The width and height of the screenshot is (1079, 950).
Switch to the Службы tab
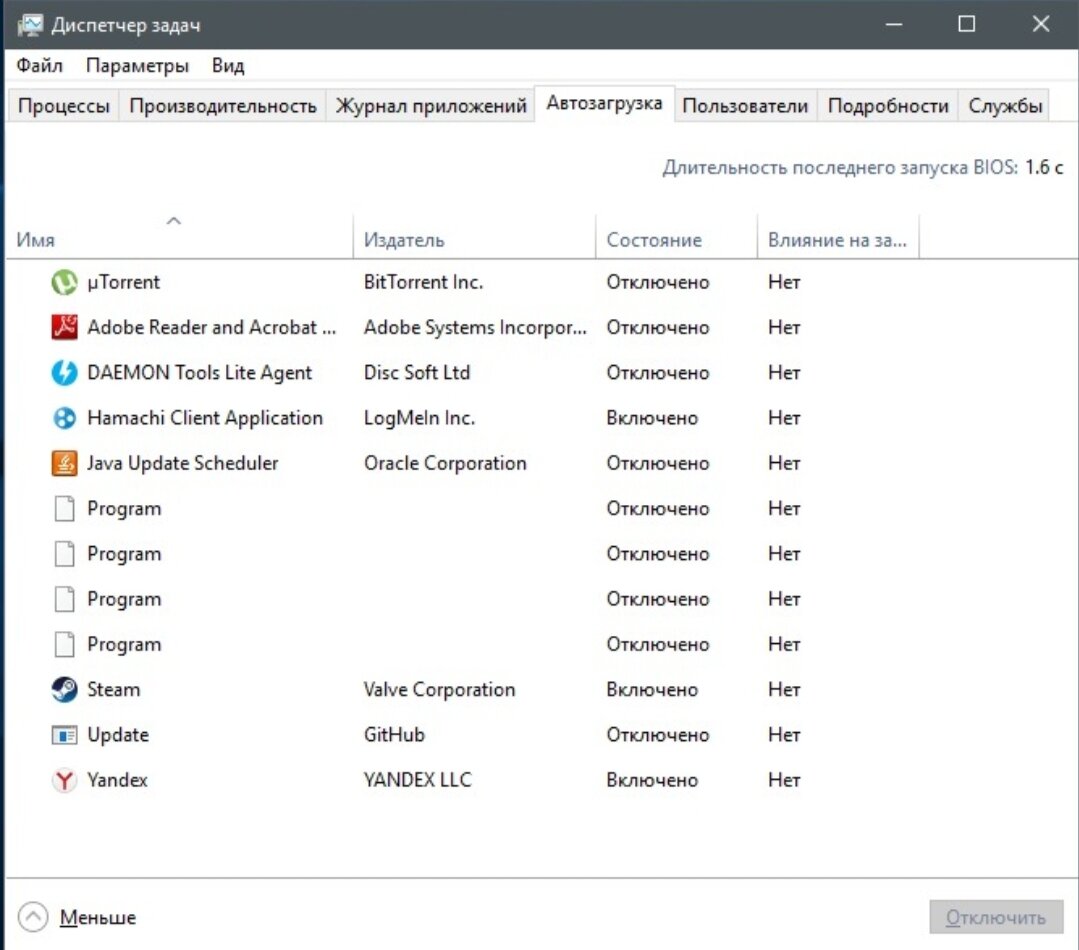point(1005,106)
